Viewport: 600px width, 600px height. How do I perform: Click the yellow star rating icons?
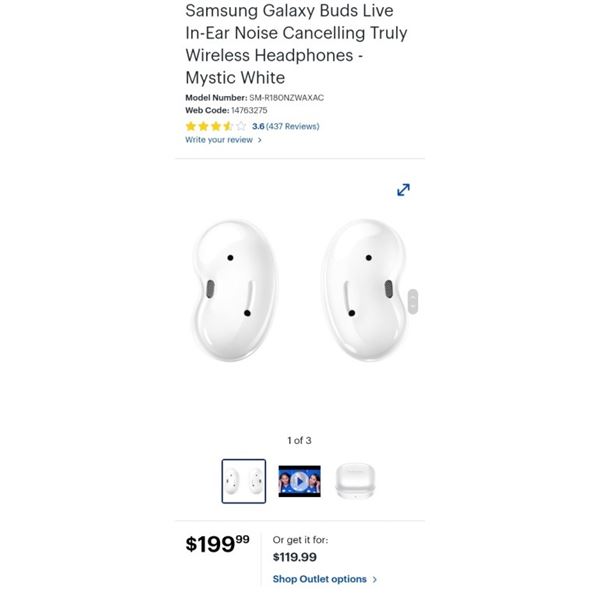215,126
